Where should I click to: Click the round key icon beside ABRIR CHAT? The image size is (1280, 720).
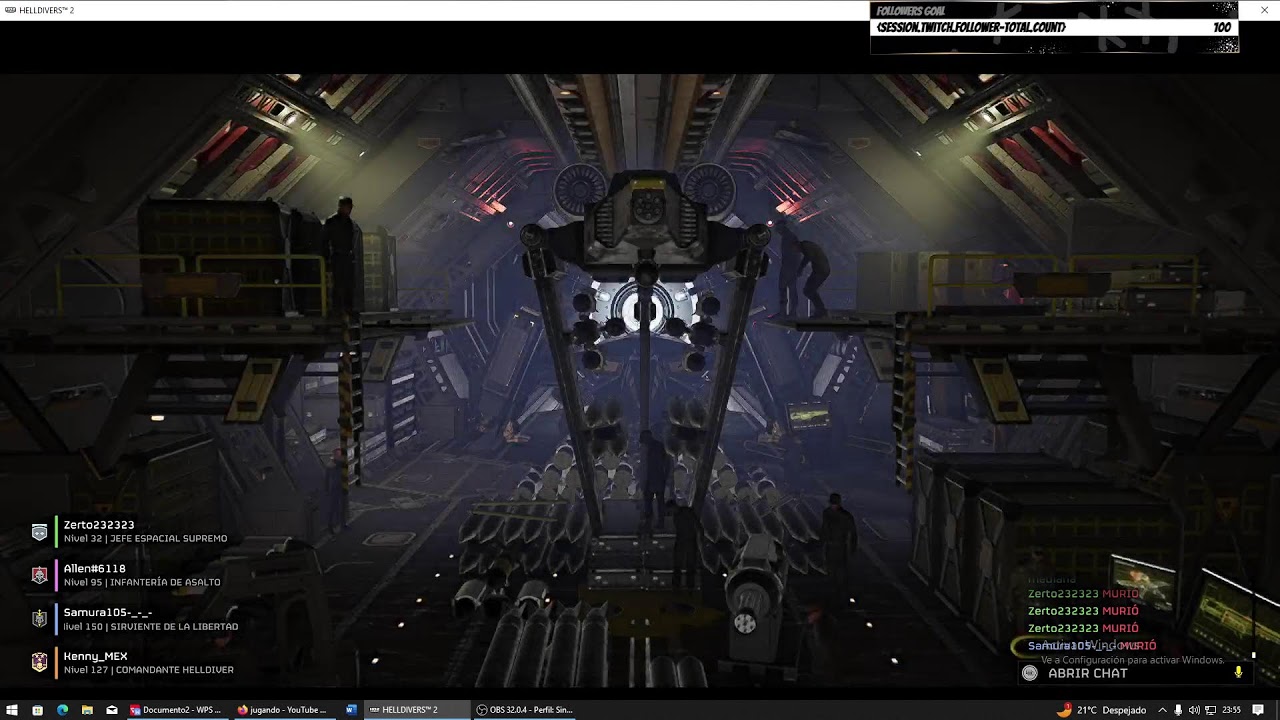[1030, 673]
